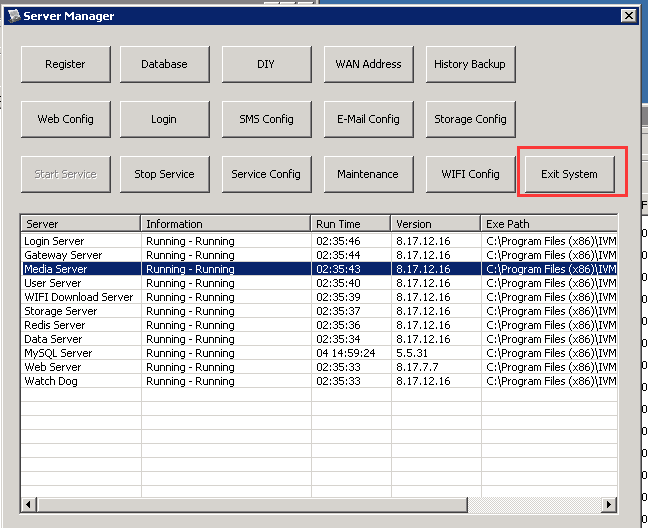Click the horizontal scrollbar right arrow
Image resolution: width=648 pixels, height=528 pixels.
(x=609, y=504)
